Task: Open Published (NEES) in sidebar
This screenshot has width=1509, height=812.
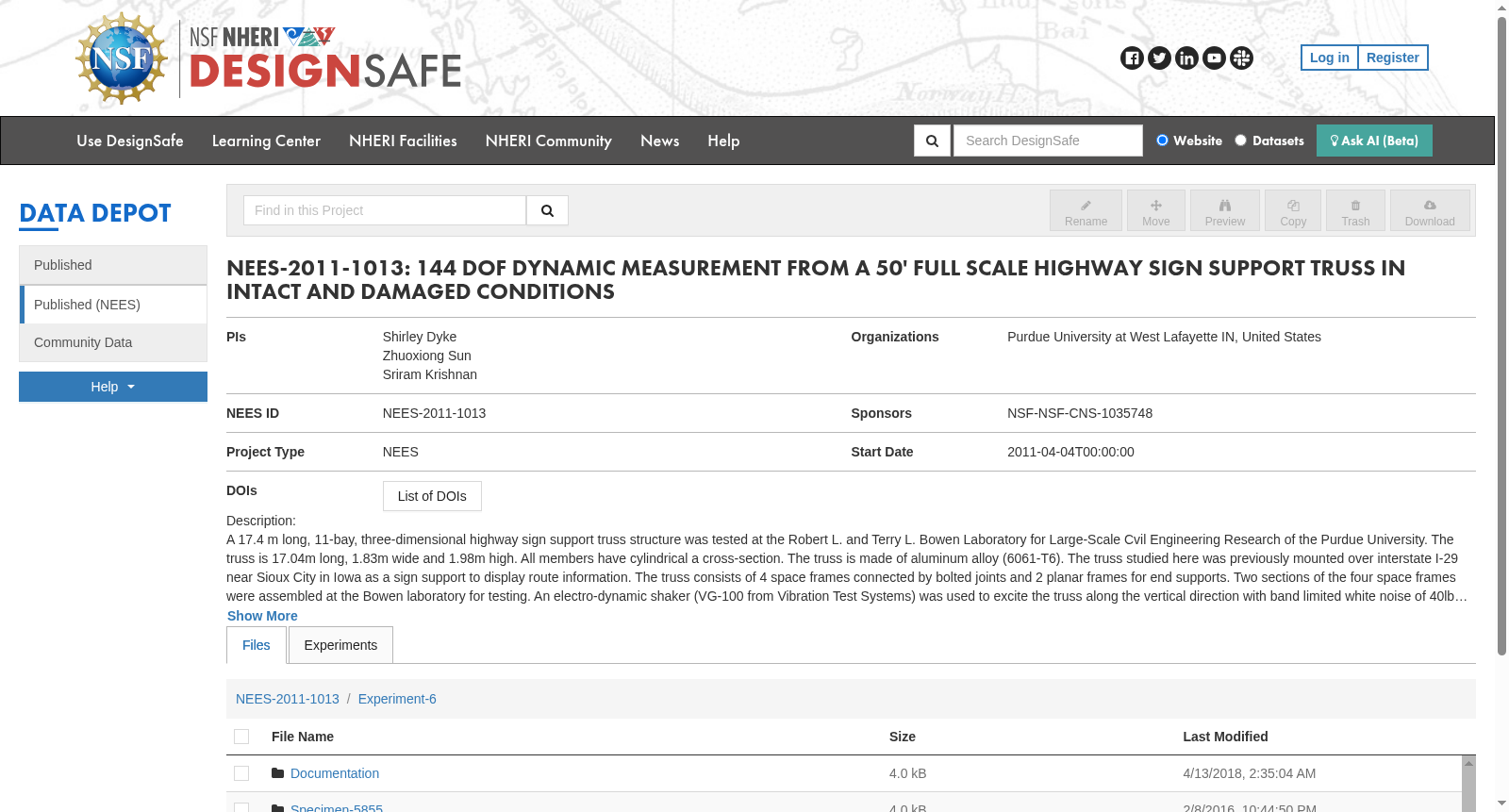Action: [x=113, y=305]
